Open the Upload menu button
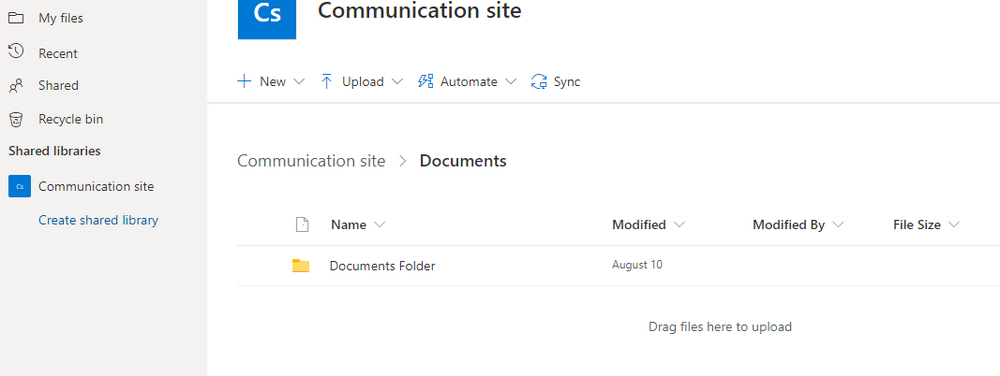The width and height of the screenshot is (1000, 376). pos(362,82)
